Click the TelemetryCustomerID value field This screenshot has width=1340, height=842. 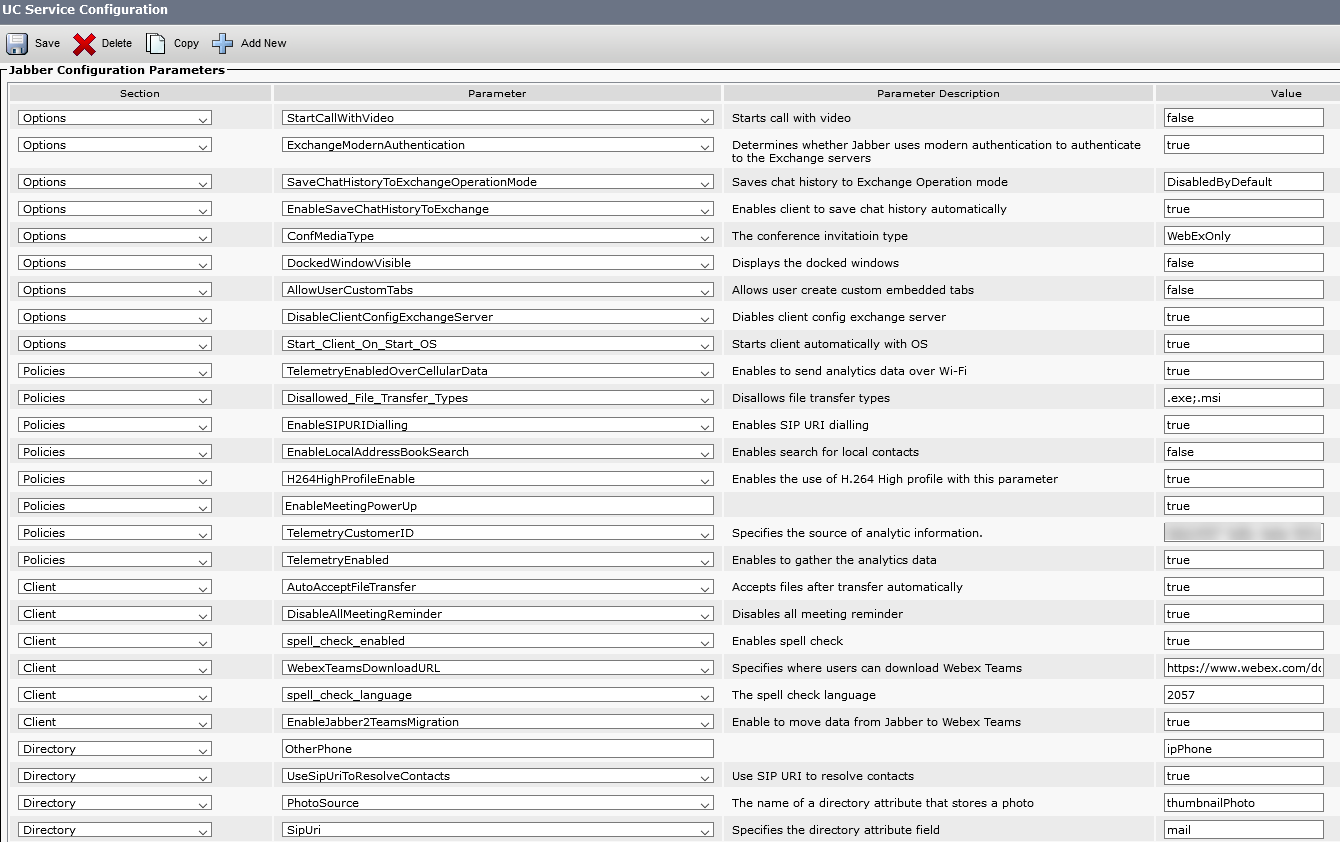[1242, 532]
